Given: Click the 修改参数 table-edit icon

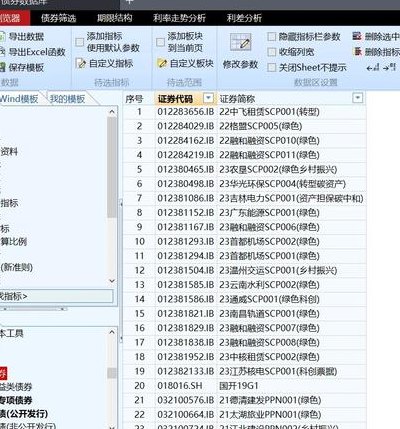Looking at the screenshot, I should pyautogui.click(x=240, y=42).
